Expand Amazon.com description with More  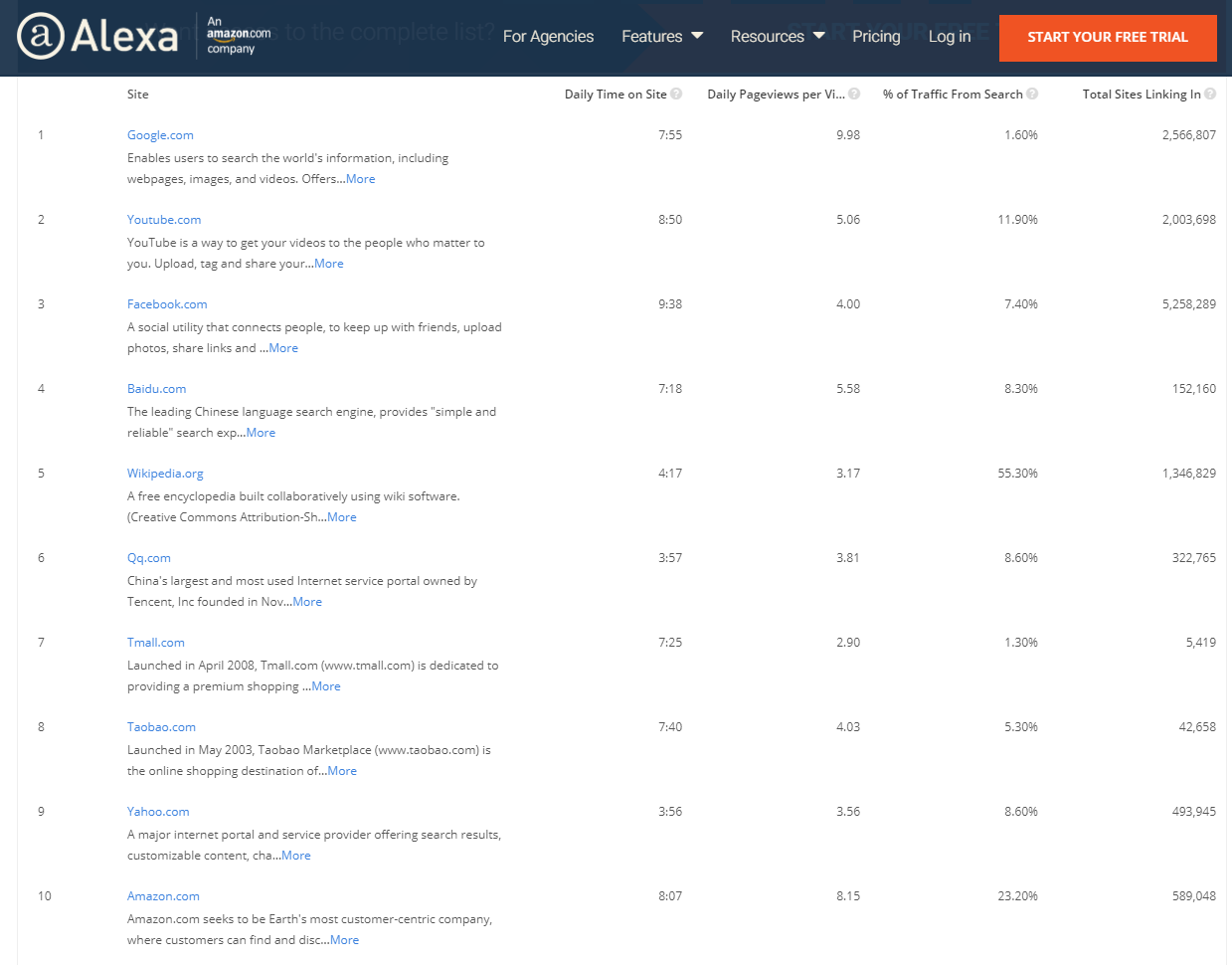pyautogui.click(x=345, y=940)
